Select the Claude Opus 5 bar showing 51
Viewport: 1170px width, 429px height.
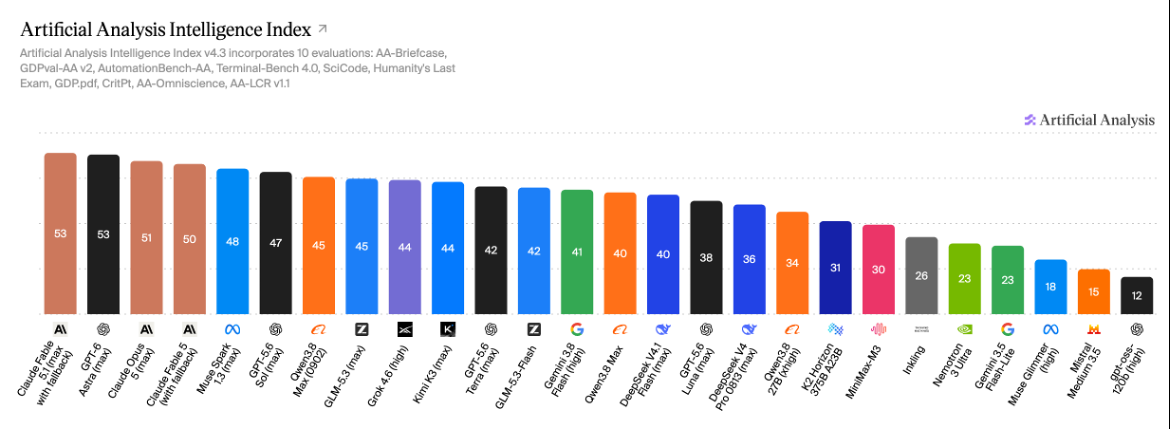tap(146, 237)
